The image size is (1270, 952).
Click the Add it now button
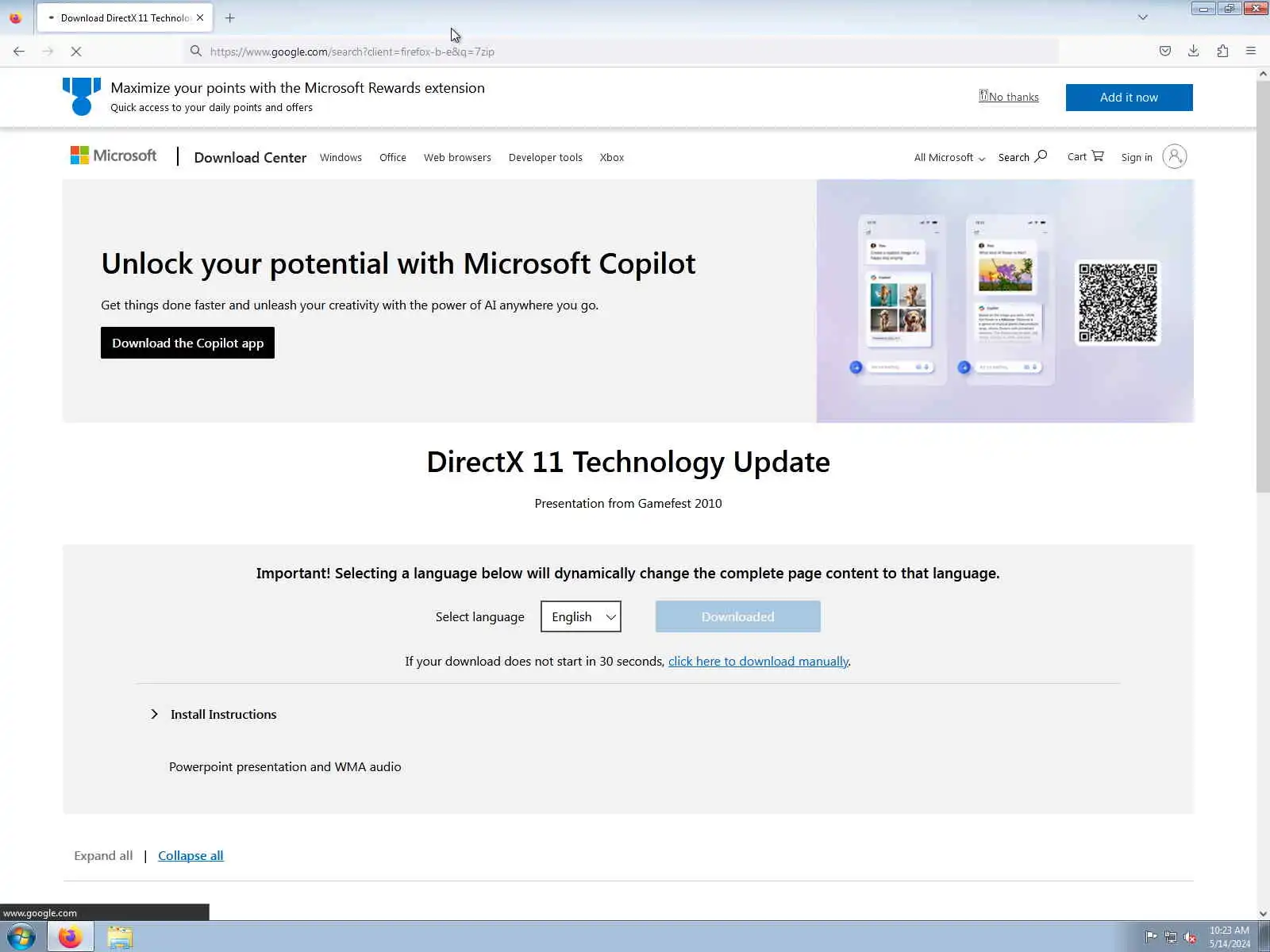click(x=1129, y=98)
